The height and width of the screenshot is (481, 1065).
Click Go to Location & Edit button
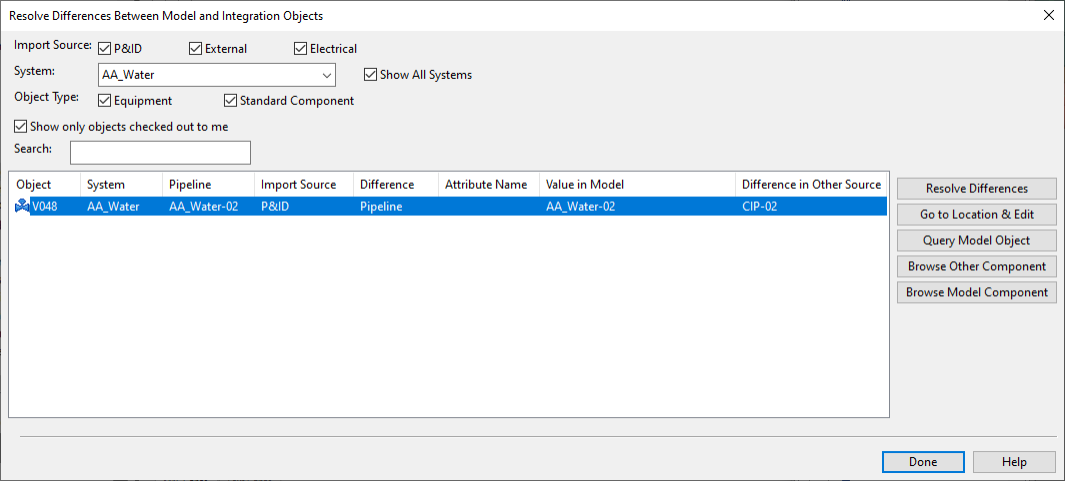(x=976, y=214)
